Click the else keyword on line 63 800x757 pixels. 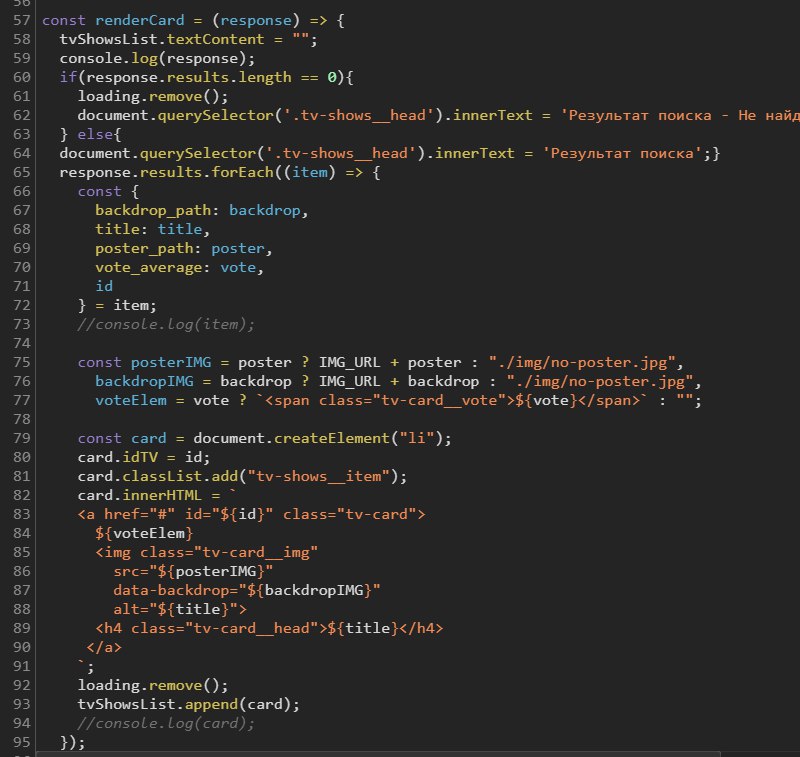point(95,135)
